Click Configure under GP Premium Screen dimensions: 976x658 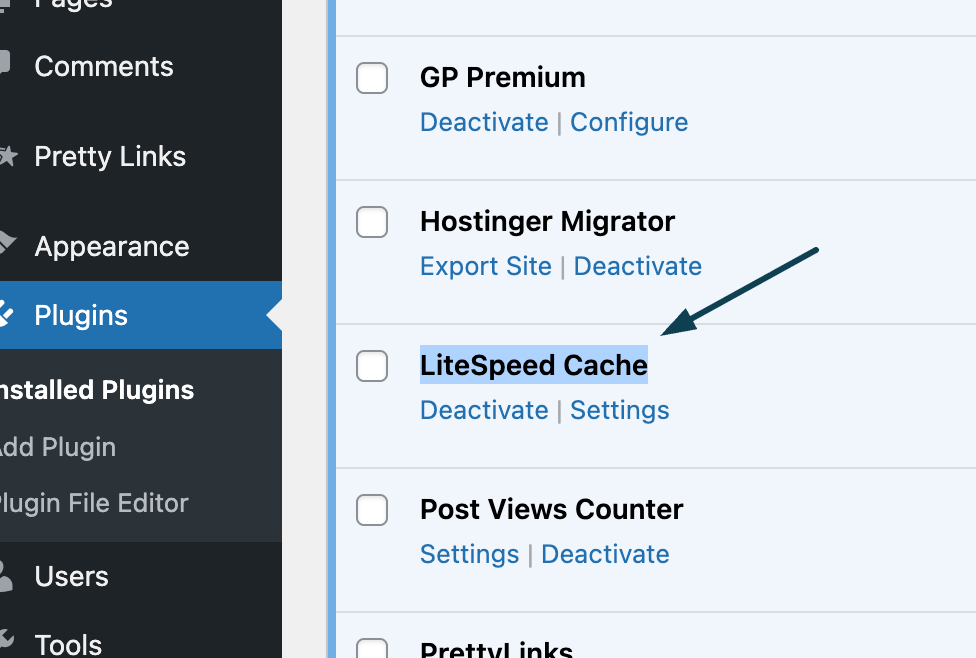click(629, 122)
